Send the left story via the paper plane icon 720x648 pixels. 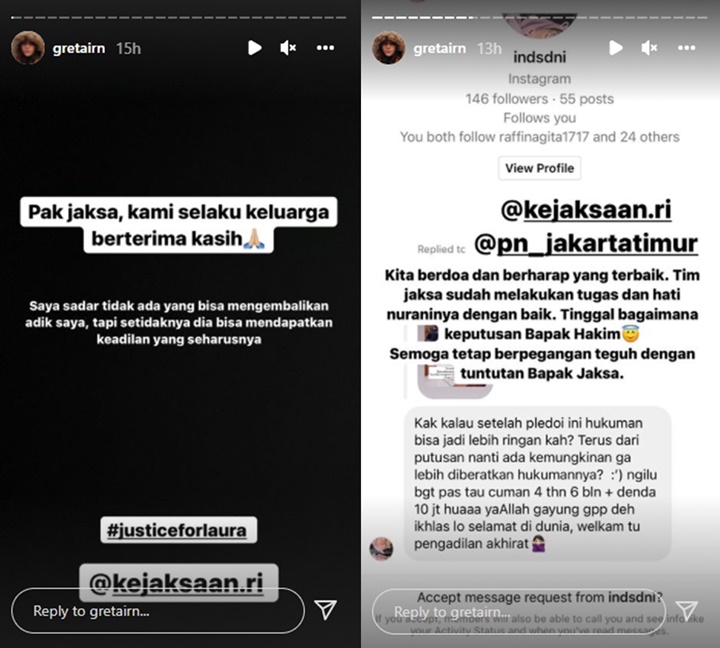[x=326, y=610]
